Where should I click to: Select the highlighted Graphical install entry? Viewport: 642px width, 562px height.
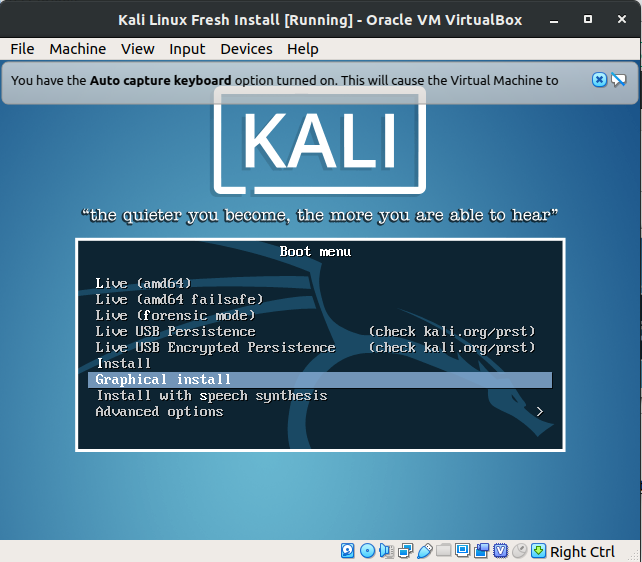[x=320, y=380]
